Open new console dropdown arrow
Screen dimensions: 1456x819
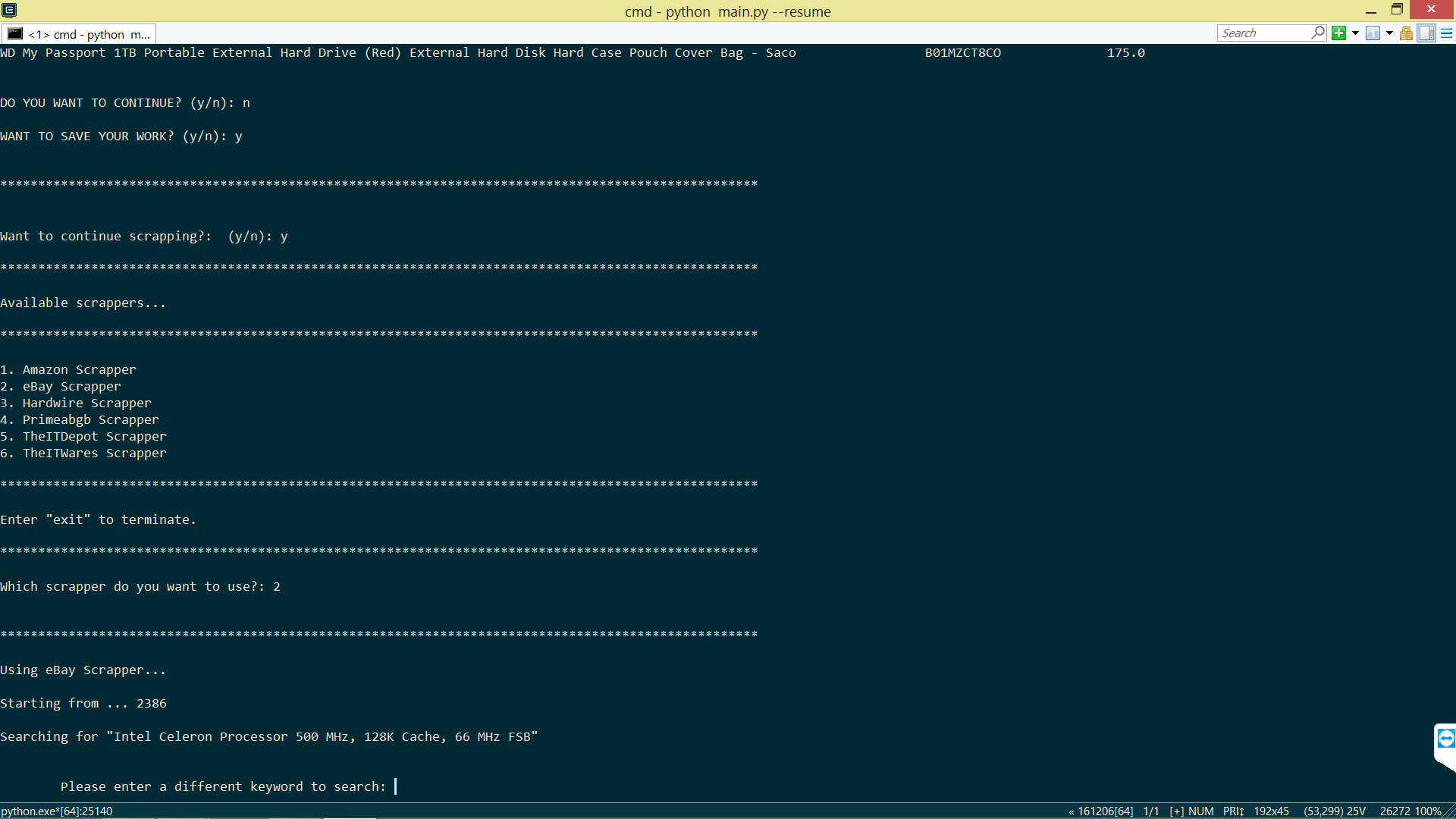[x=1355, y=33]
